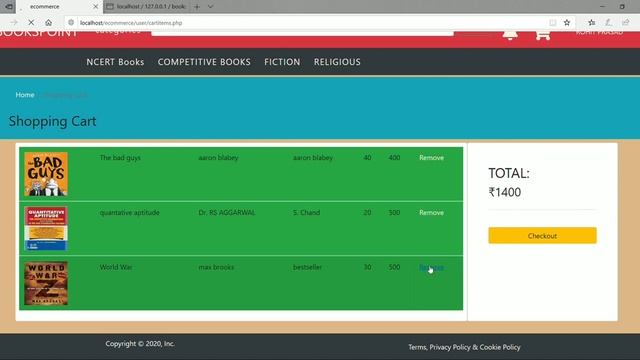Select publisher 'S. Chand'

(x=307, y=213)
